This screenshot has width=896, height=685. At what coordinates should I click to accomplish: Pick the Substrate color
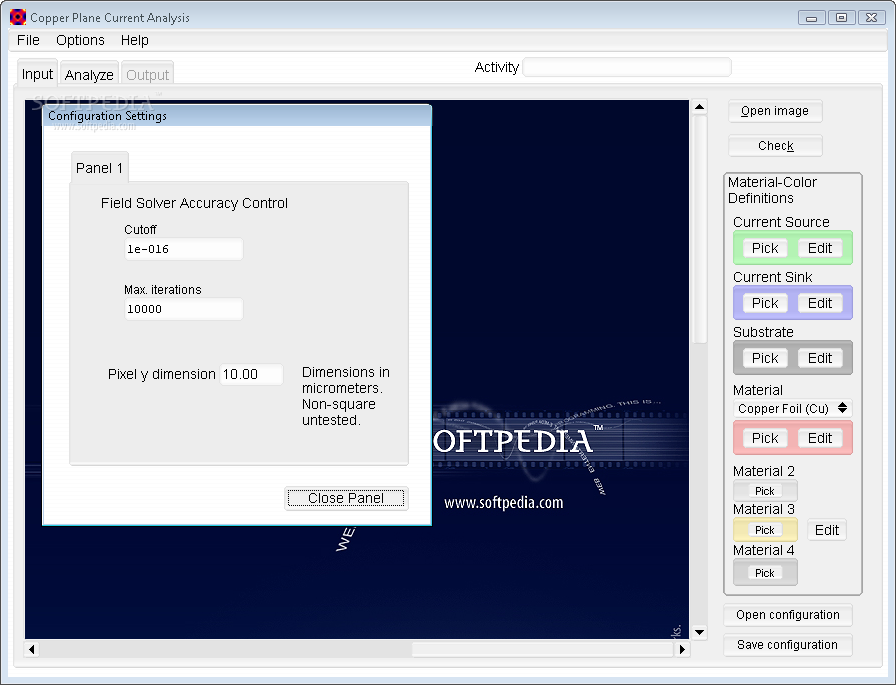coord(765,358)
